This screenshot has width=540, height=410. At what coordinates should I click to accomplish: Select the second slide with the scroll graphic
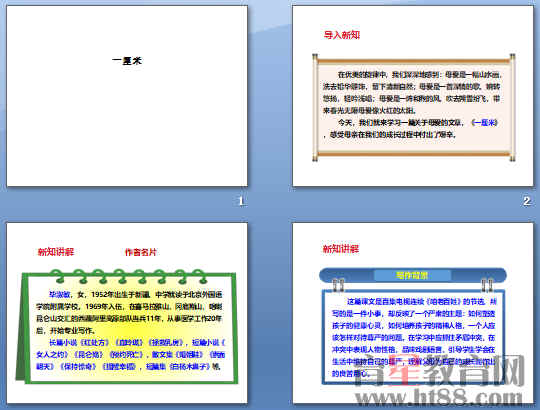(x=413, y=96)
